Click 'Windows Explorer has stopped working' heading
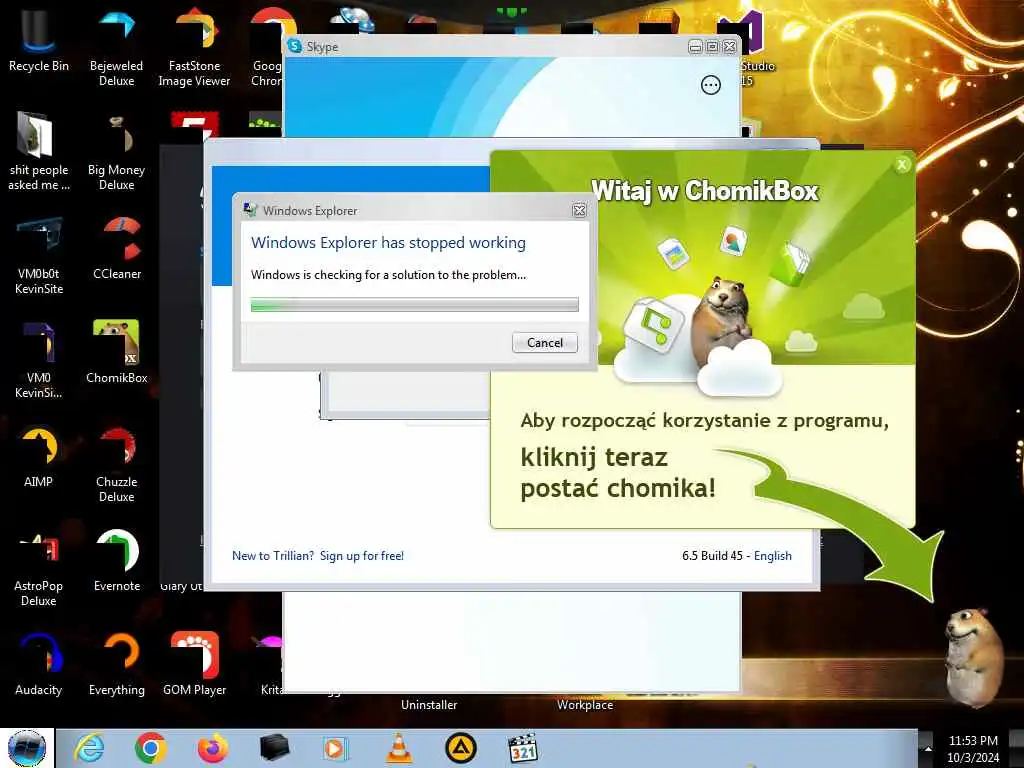This screenshot has height=768, width=1024. point(389,243)
